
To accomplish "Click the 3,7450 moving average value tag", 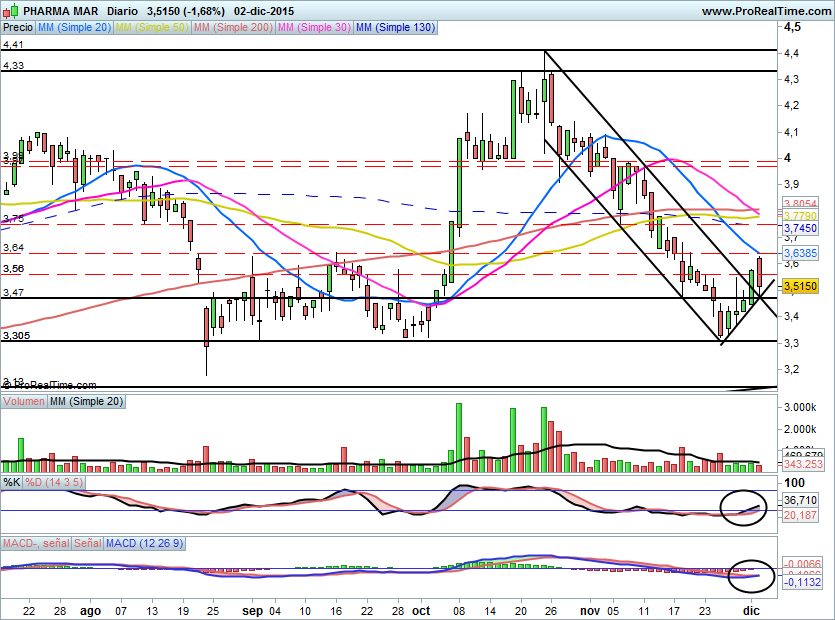I will (x=800, y=228).
